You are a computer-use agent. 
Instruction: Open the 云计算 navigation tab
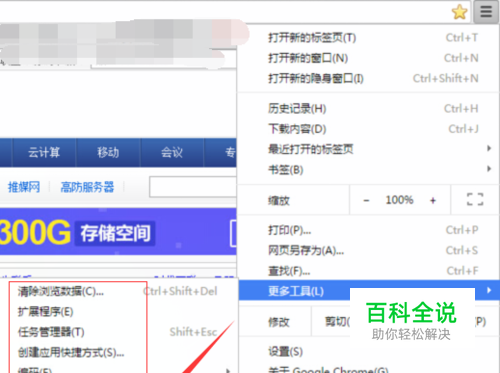44,152
